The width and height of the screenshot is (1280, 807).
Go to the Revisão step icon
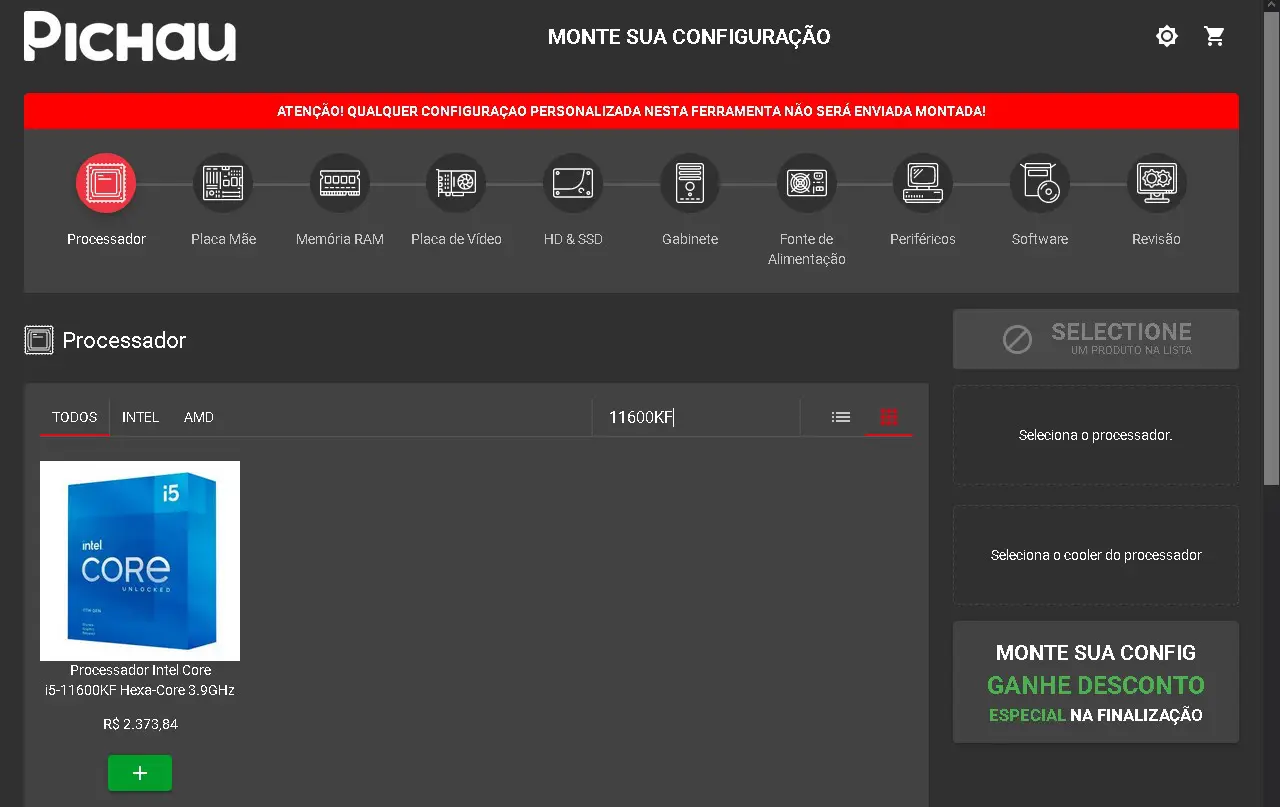[1157, 183]
